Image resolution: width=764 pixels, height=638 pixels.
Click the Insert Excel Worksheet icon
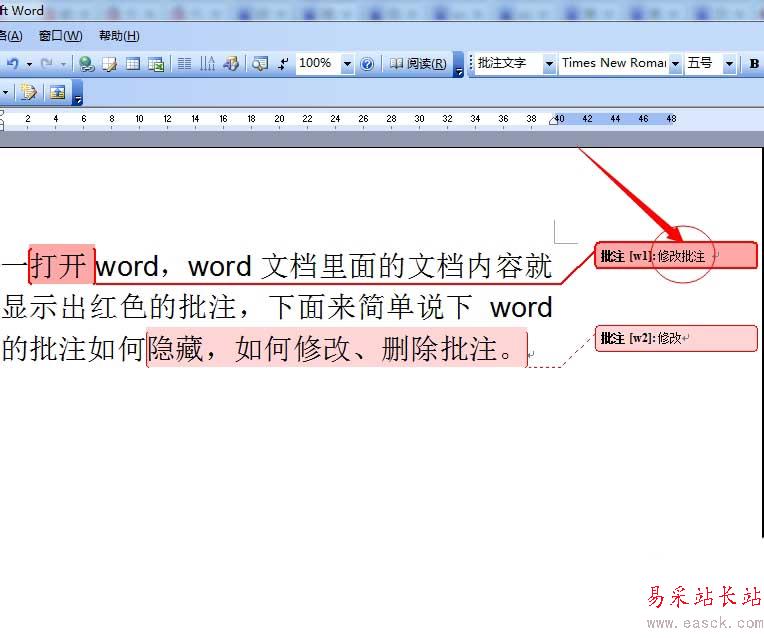(x=155, y=64)
